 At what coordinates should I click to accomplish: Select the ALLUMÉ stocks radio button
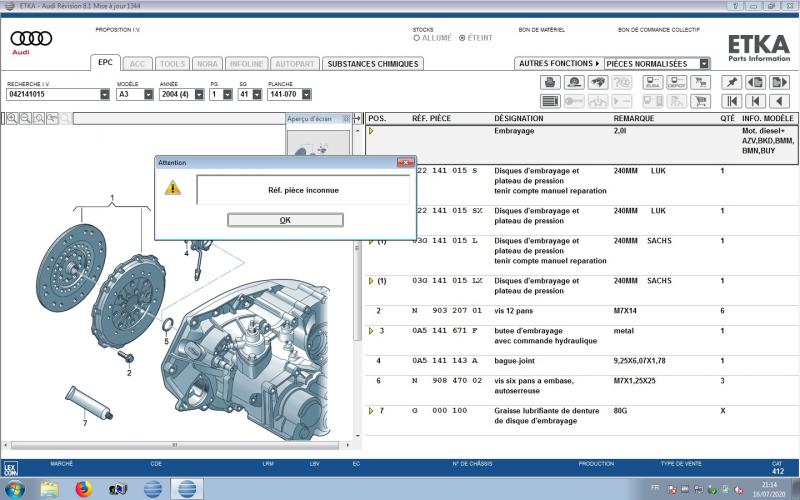(416, 38)
